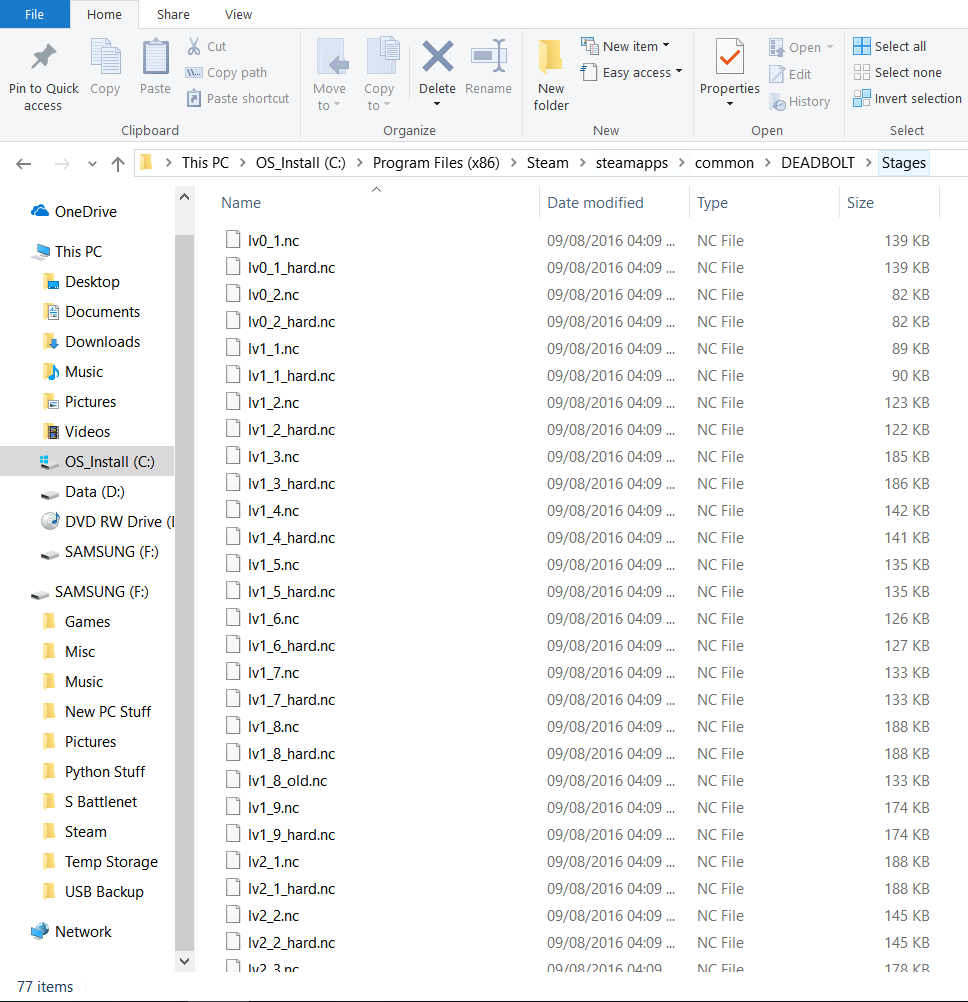Click Select none in the ribbon
Image resolution: width=968 pixels, height=1002 pixels.
point(897,72)
